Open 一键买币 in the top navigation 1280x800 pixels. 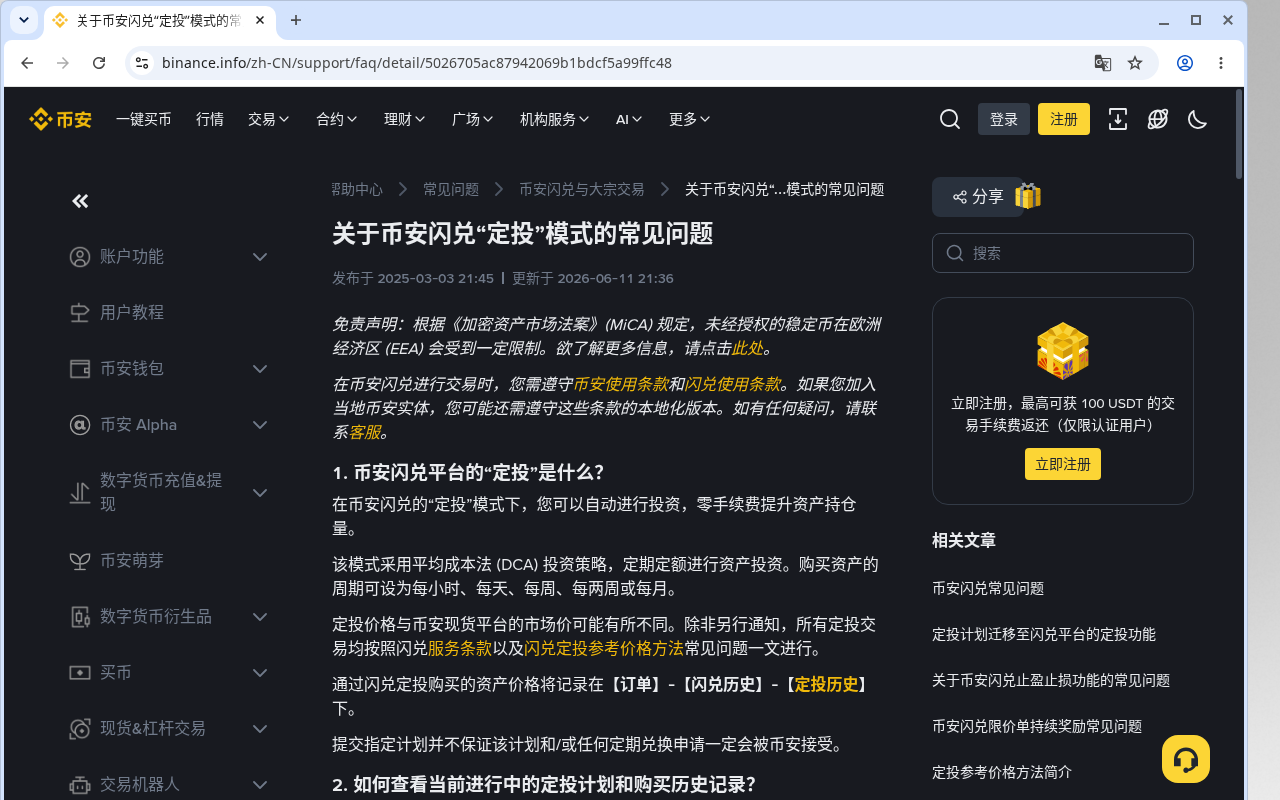point(144,119)
